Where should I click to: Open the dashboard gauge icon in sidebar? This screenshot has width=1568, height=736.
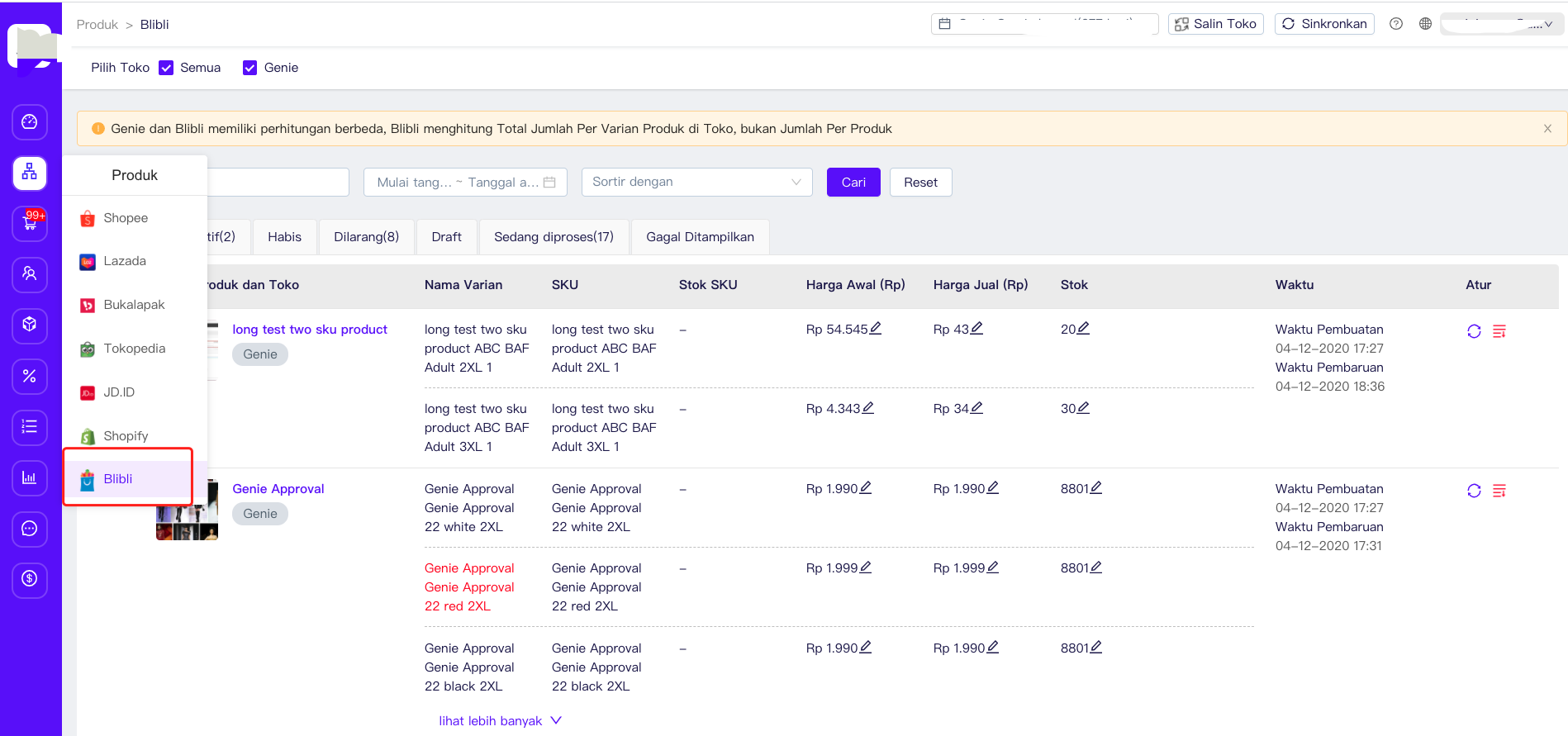point(30,122)
